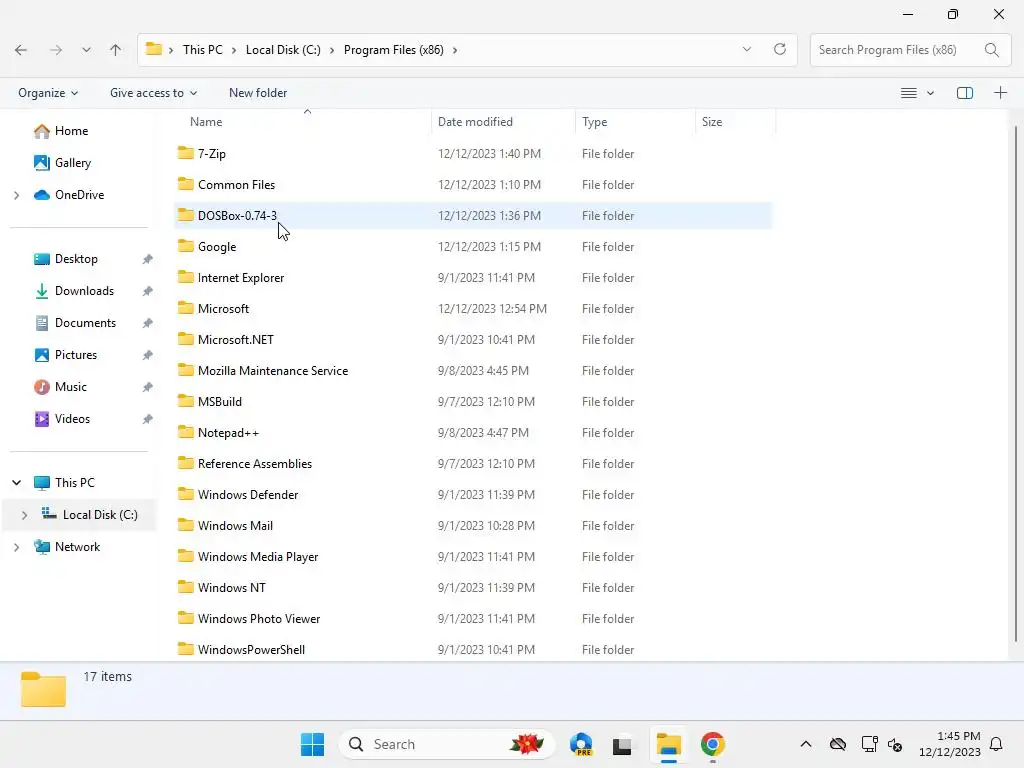Click the pin icon beside Music
This screenshot has width=1024, height=768.
click(148, 387)
